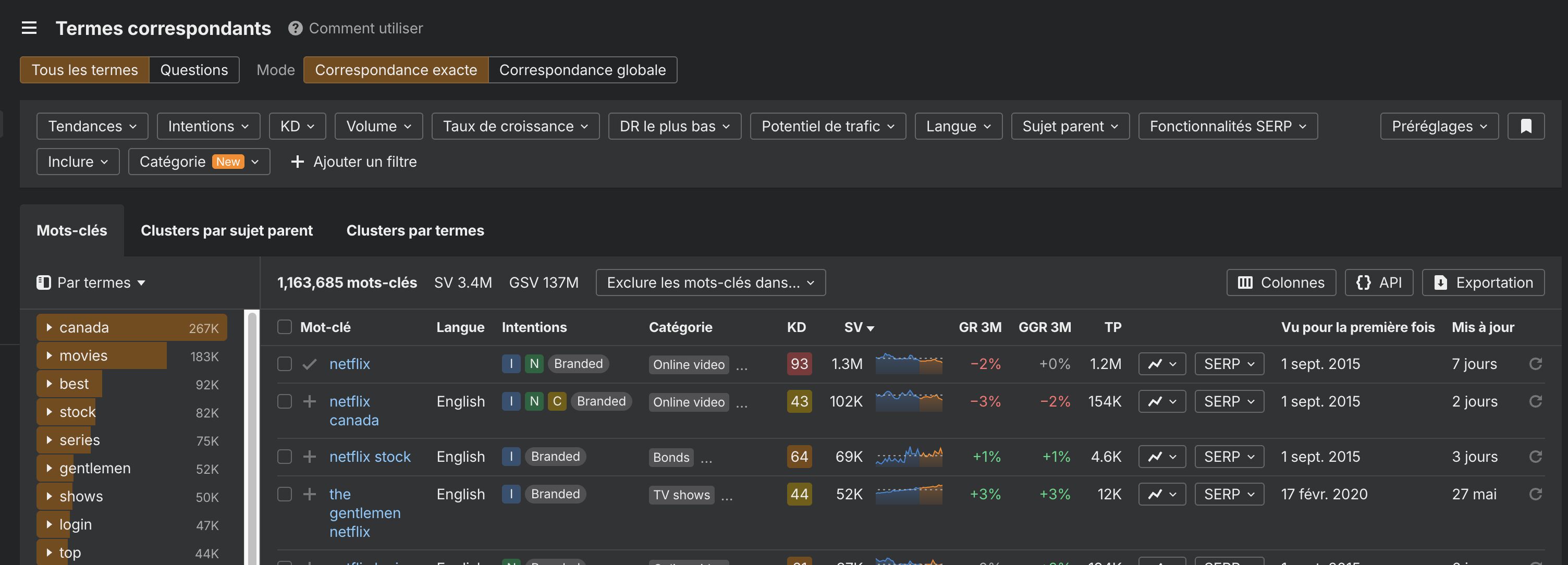Open trend chart button for netflix row

[x=1162, y=364]
